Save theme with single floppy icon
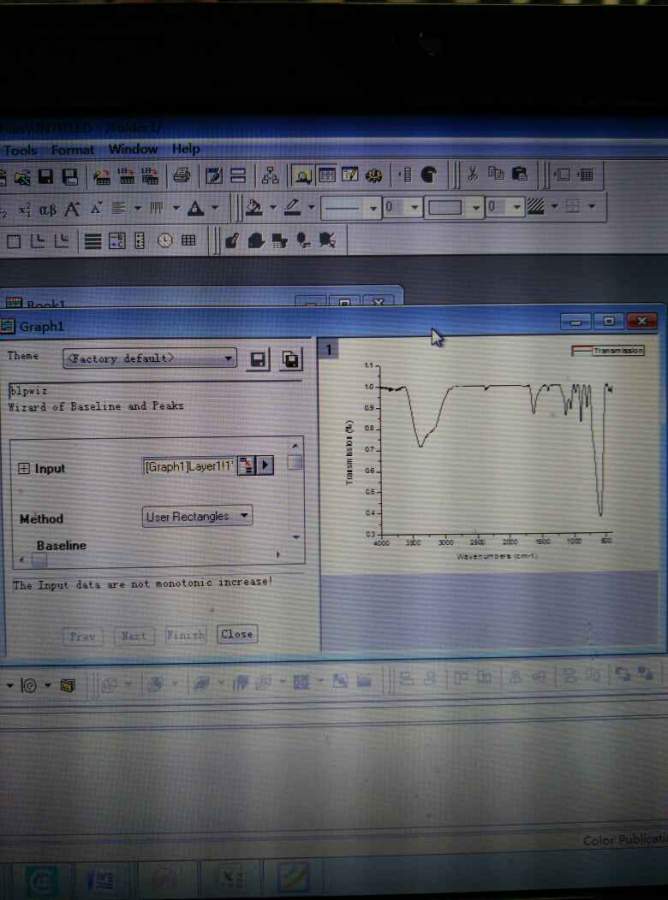668x900 pixels. [x=258, y=360]
